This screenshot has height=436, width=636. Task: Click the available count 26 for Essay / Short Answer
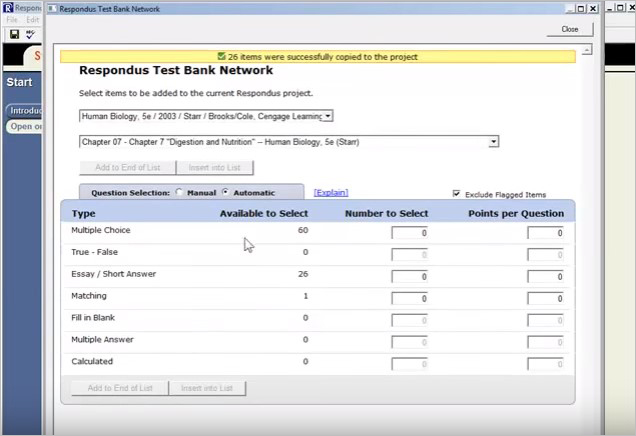(x=303, y=274)
